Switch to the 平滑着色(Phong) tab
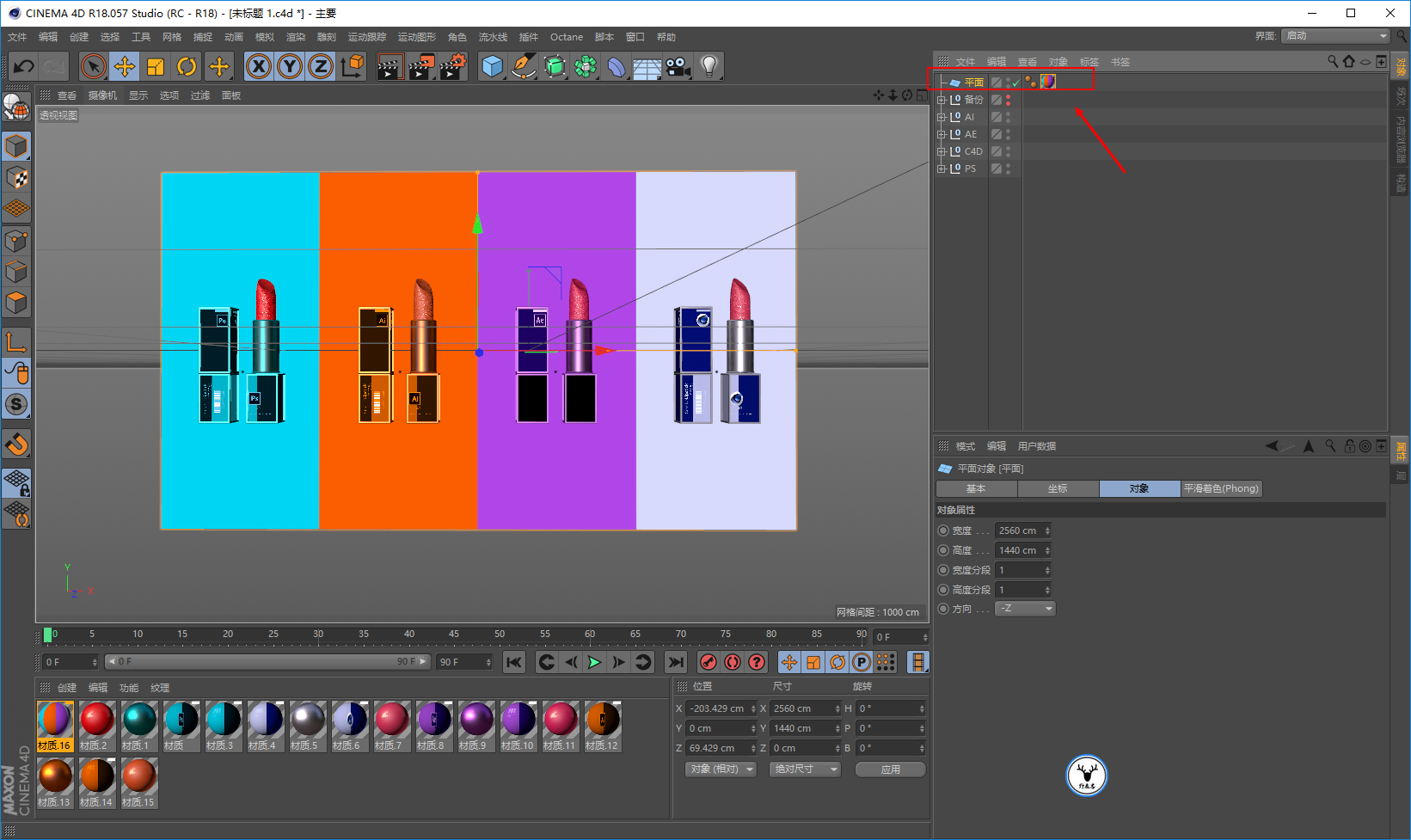The image size is (1411, 840). 1221,488
